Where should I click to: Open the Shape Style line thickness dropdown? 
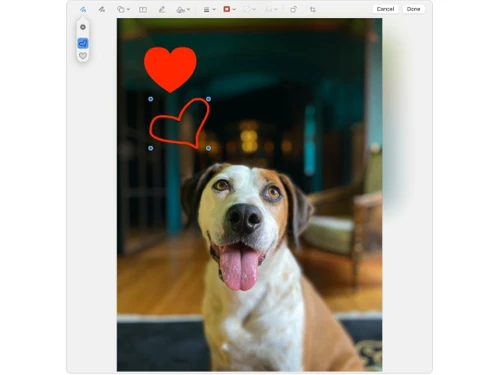(x=210, y=10)
